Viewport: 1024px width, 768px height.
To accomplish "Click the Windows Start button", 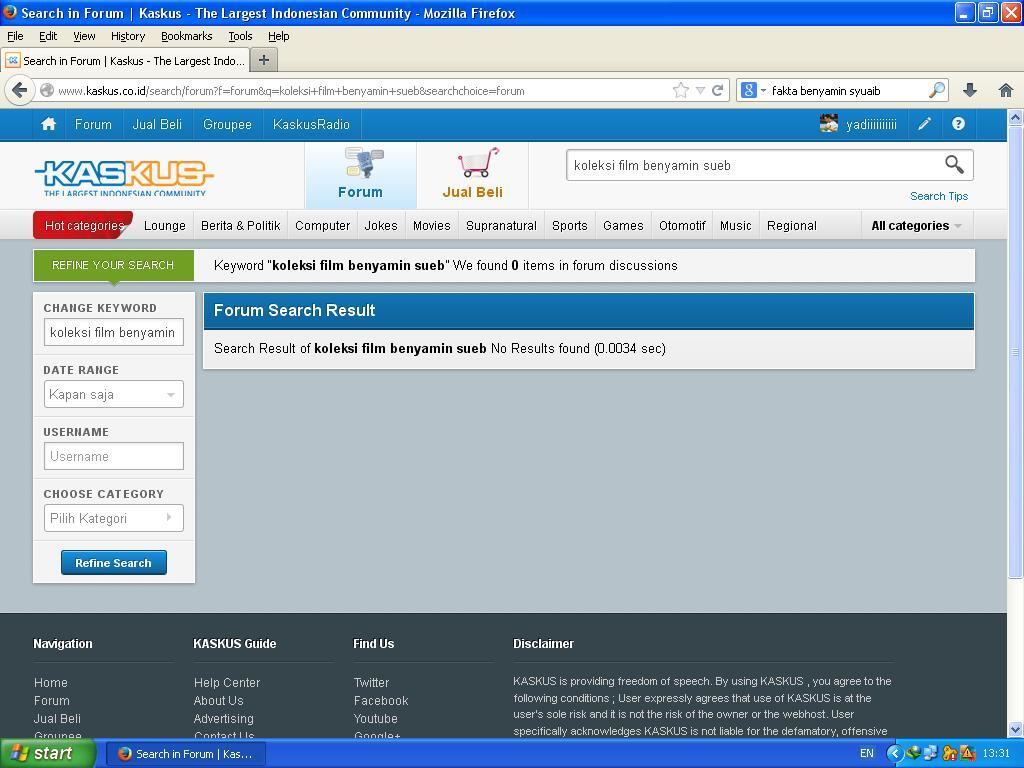I will [48, 754].
